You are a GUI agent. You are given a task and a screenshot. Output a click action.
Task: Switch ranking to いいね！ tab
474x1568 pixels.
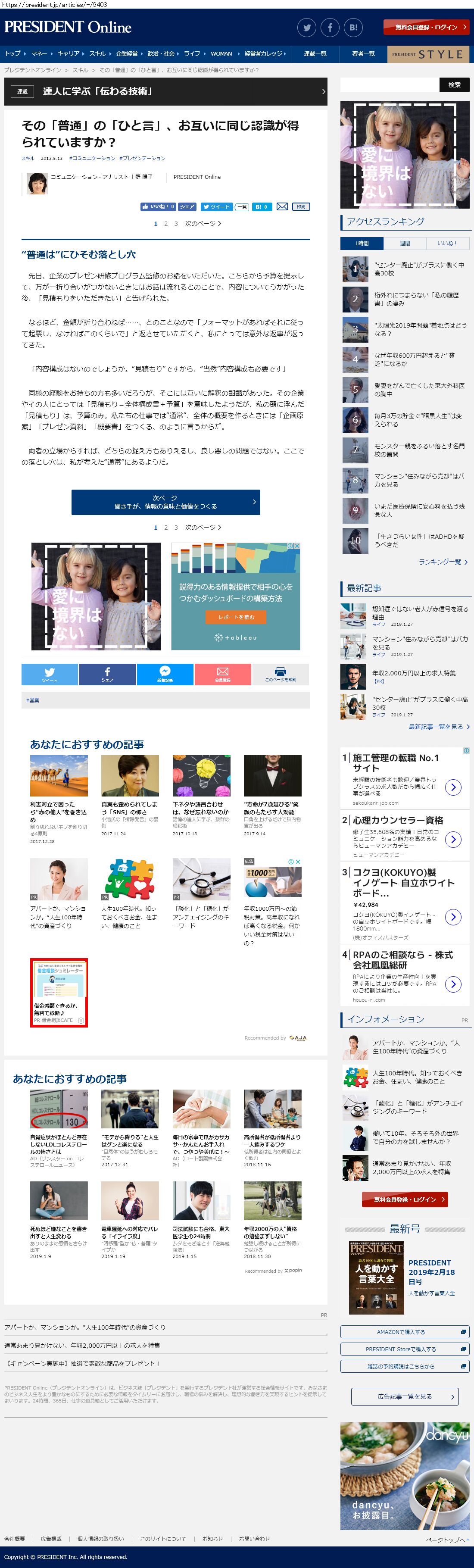447,243
